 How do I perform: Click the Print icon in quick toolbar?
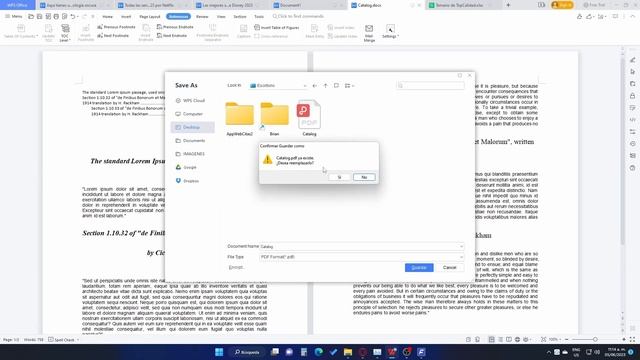point(56,16)
